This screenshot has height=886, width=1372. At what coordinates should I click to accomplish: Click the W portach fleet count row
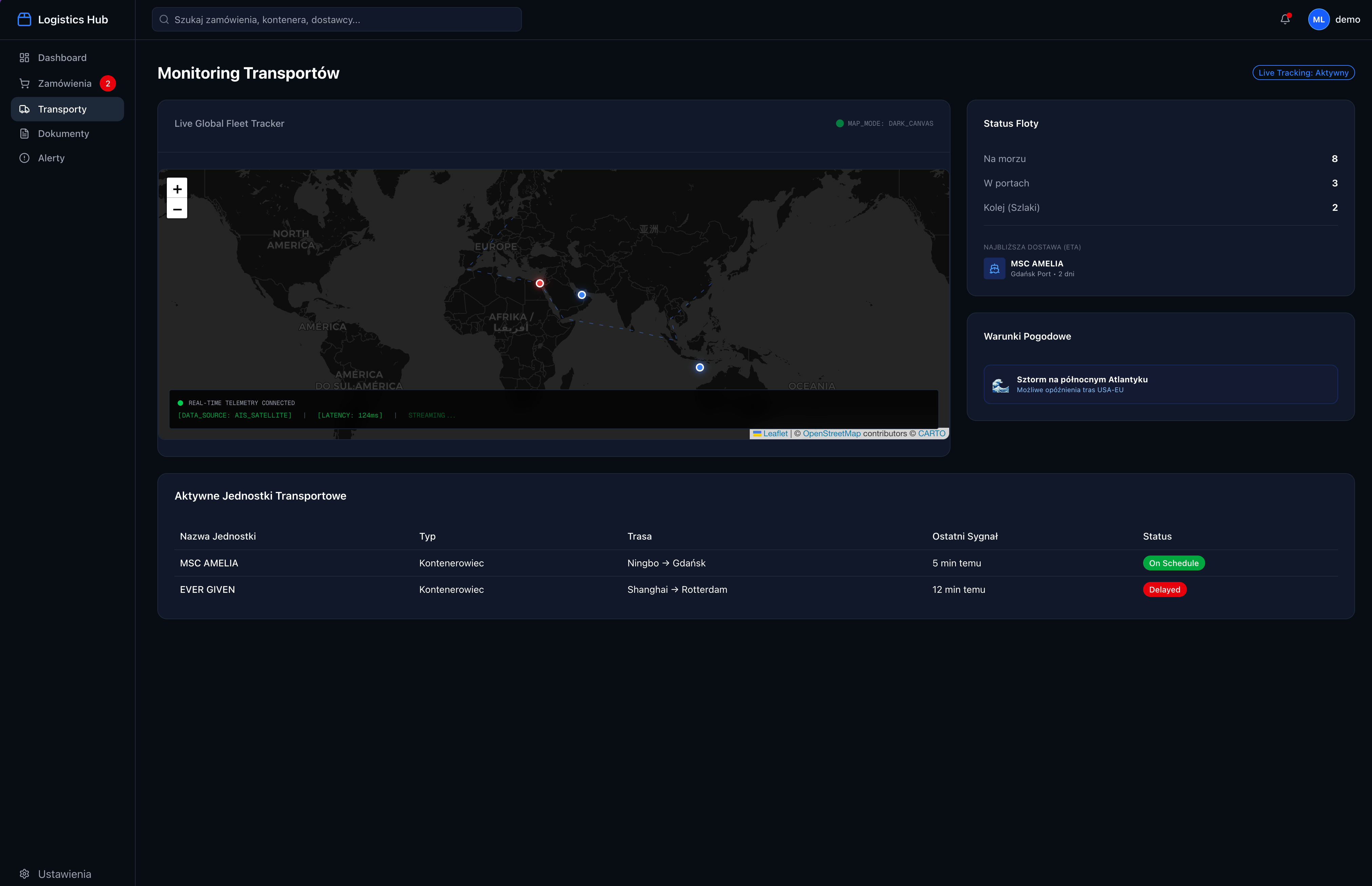(1160, 183)
